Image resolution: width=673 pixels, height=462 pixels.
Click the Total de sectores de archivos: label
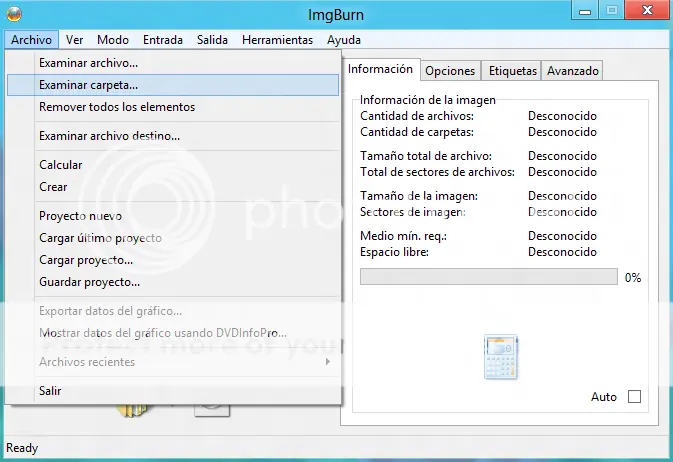point(437,172)
